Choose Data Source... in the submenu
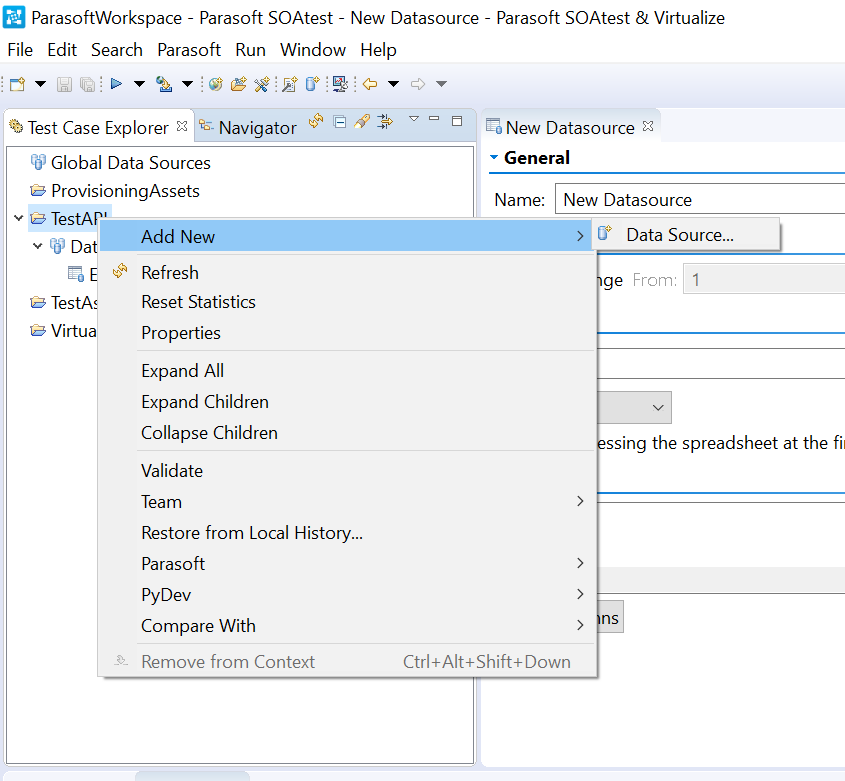Image resolution: width=845 pixels, height=781 pixels. 685,235
